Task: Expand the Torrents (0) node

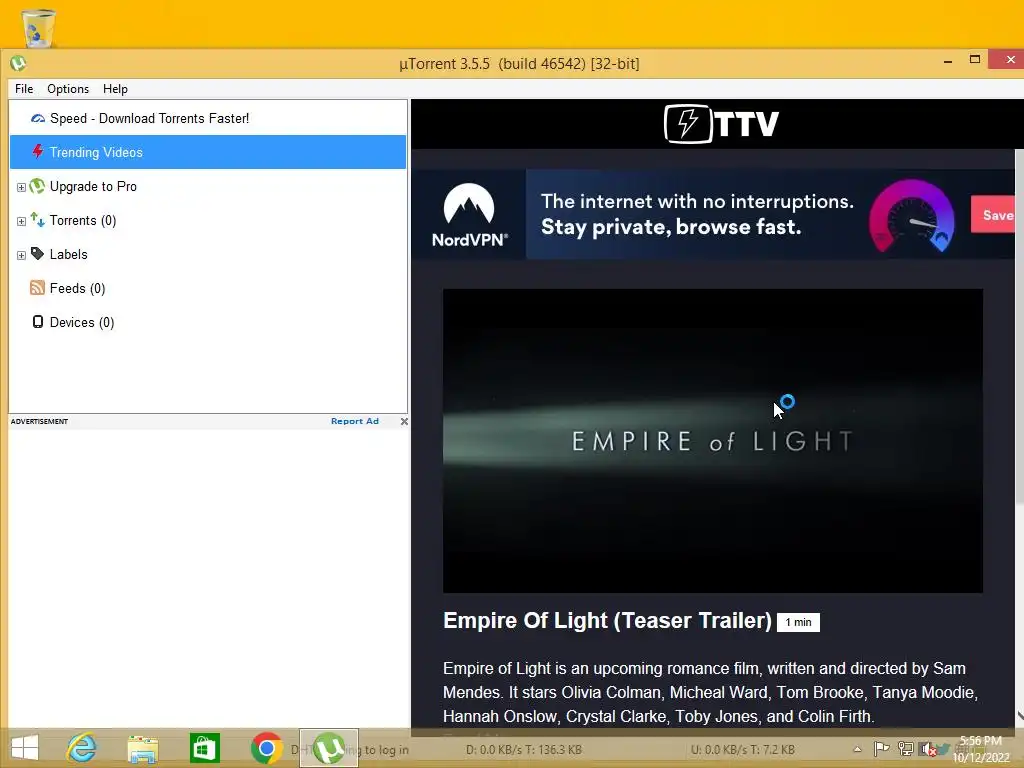Action: click(x=21, y=221)
